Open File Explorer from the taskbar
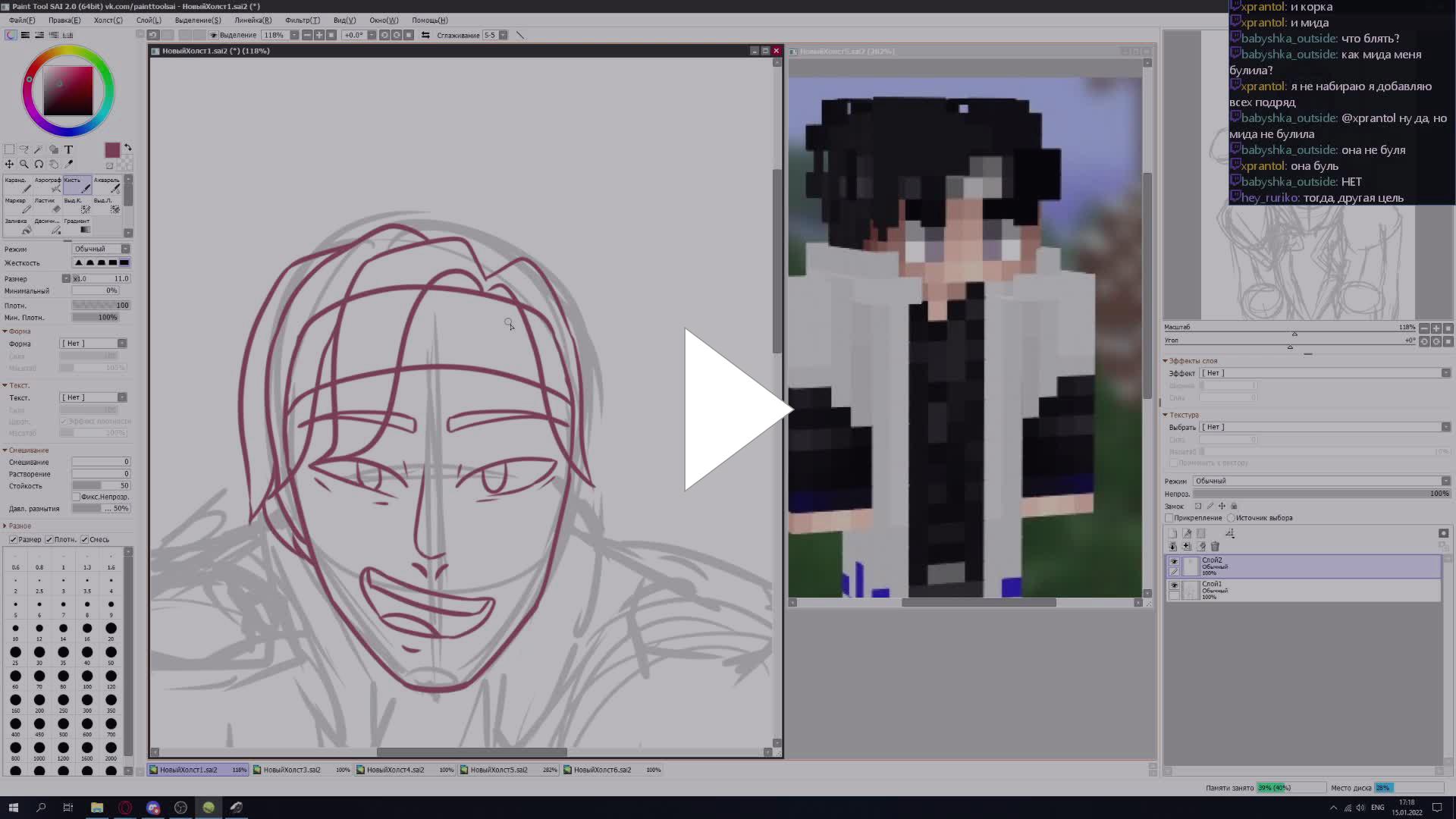The height and width of the screenshot is (819, 1456). tap(97, 808)
